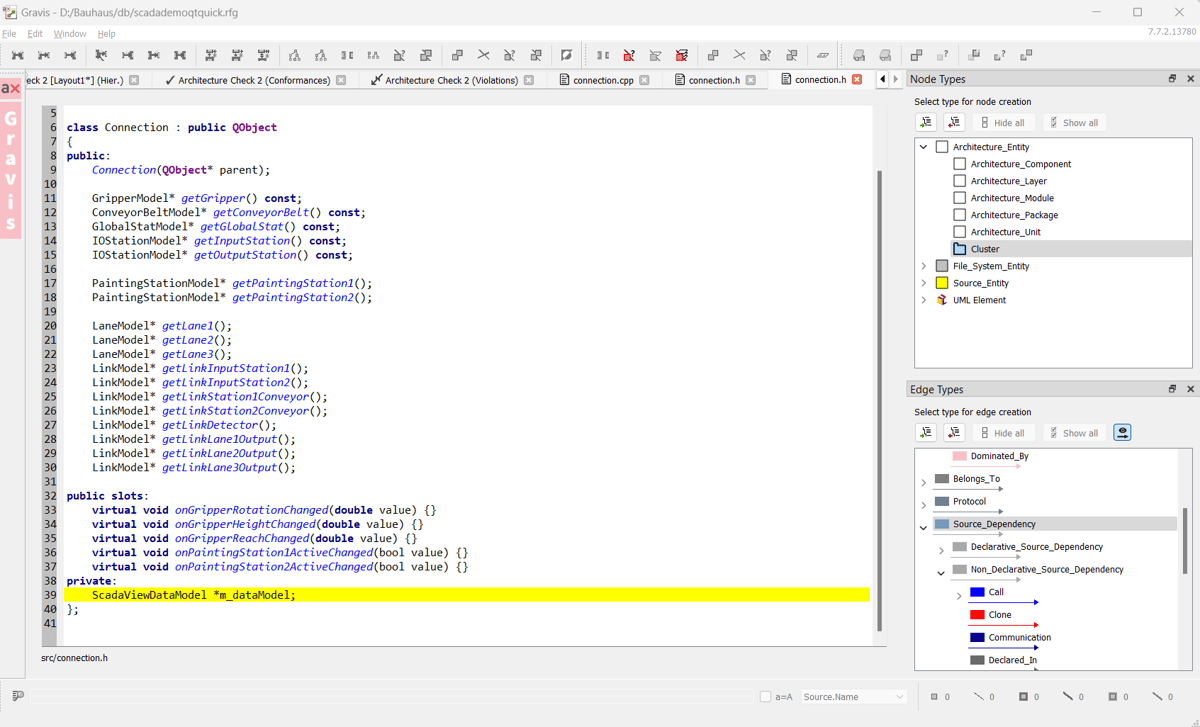Close the Edge Types panel
1200x727 pixels.
pos(1190,389)
